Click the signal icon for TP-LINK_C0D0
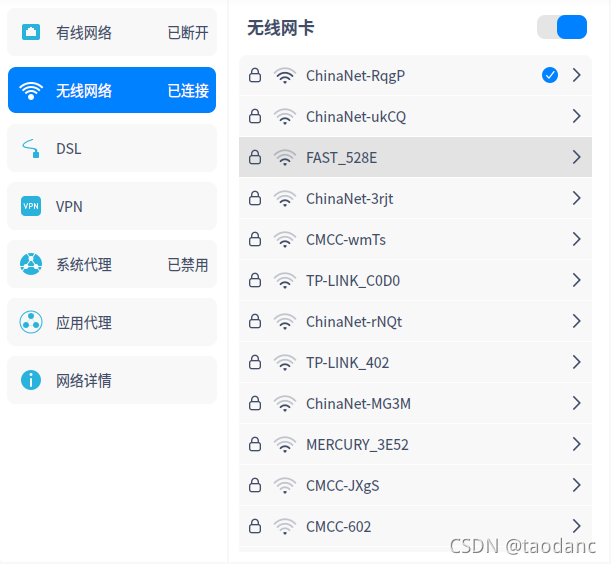Image resolution: width=611 pixels, height=564 pixels. point(285,280)
